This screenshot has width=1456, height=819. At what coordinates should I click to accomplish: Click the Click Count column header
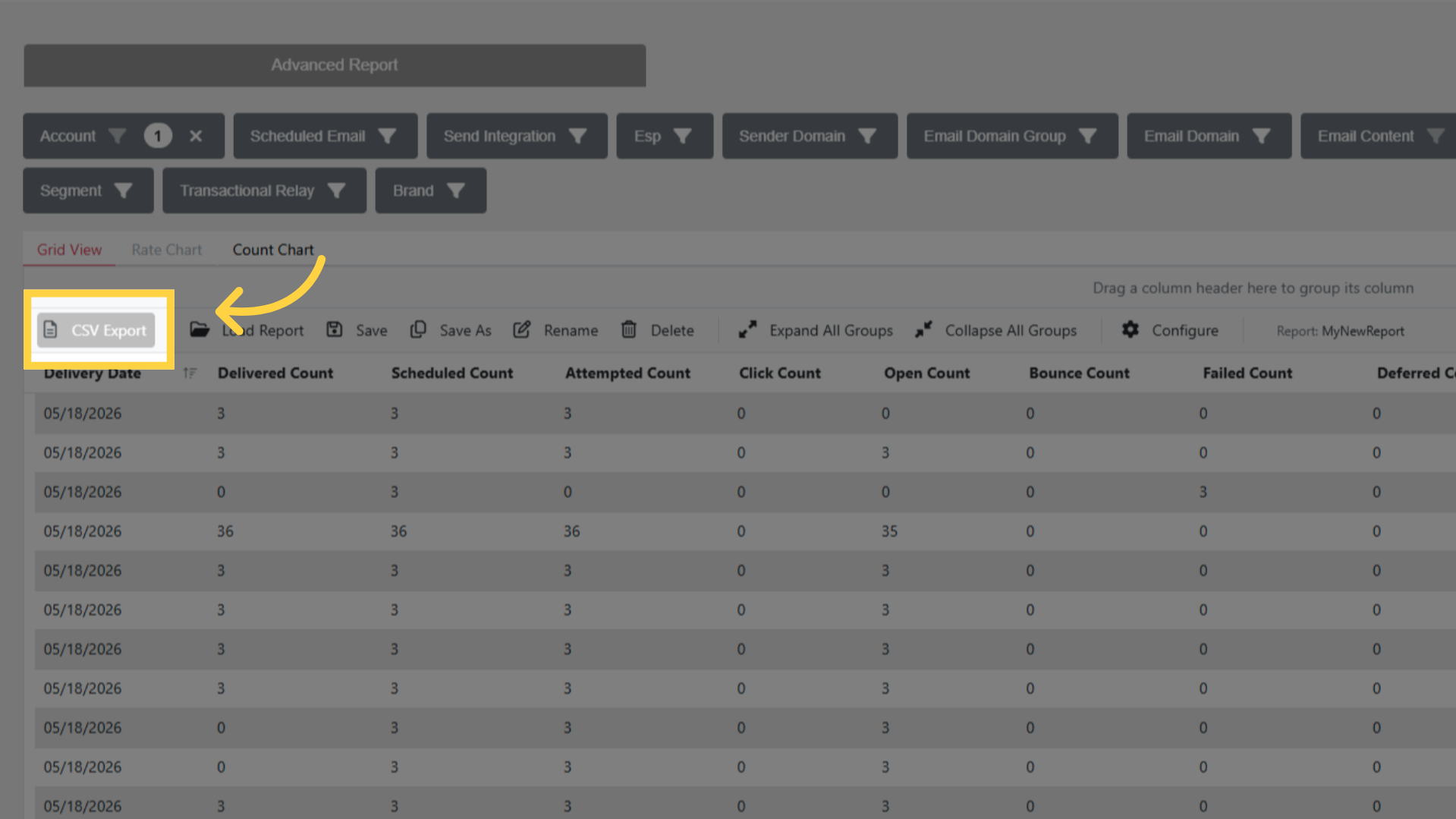(780, 373)
